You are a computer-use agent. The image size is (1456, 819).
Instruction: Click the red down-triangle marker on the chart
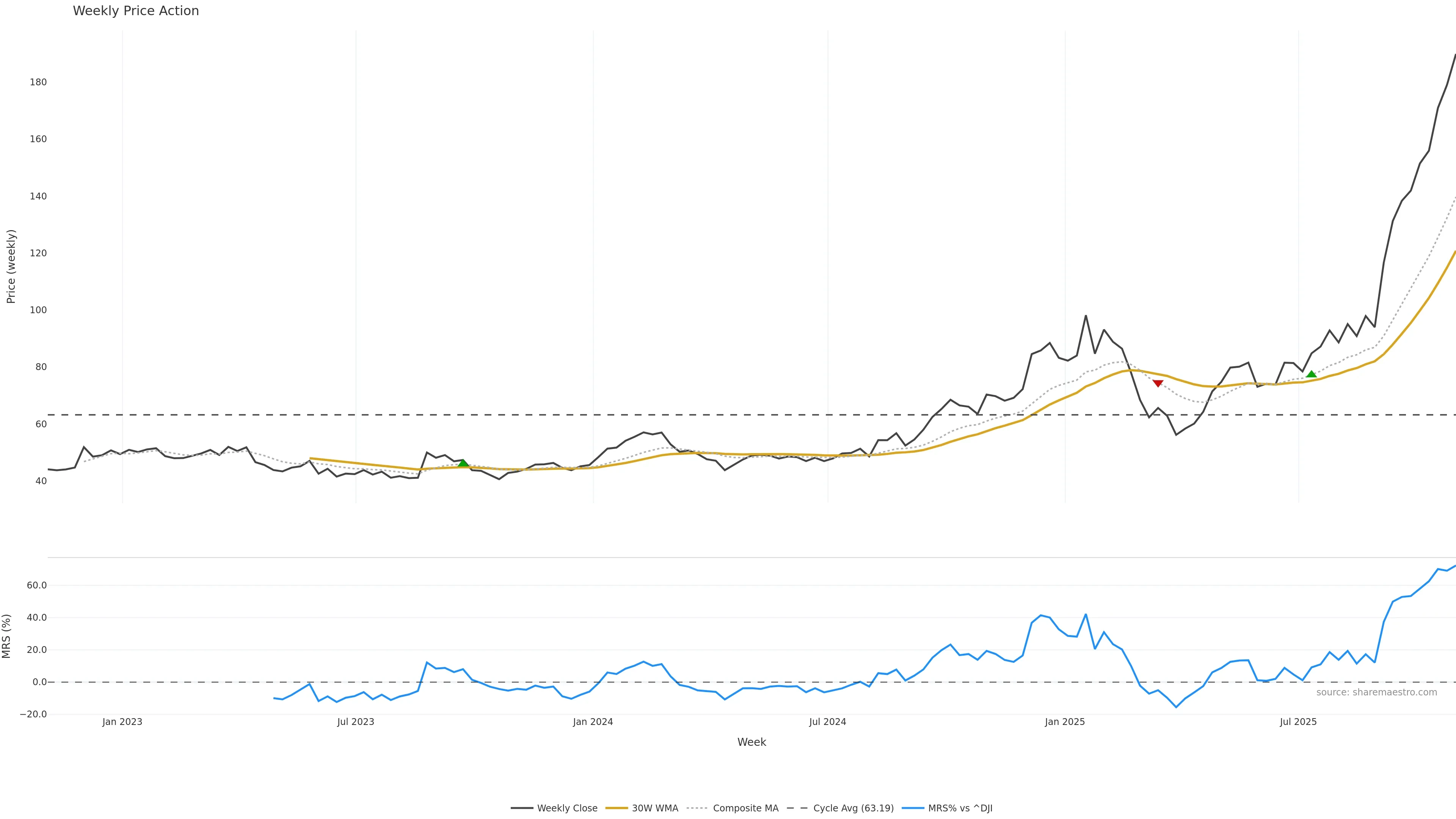point(1158,384)
